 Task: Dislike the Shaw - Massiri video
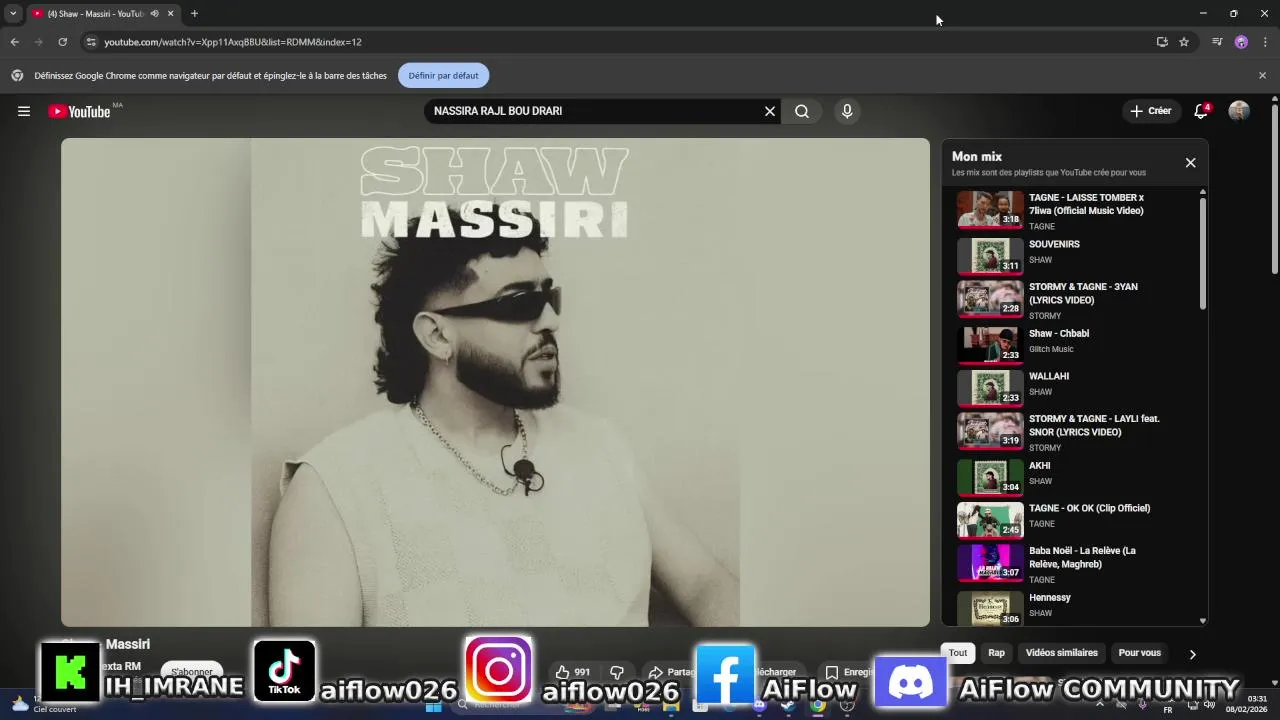coord(617,672)
